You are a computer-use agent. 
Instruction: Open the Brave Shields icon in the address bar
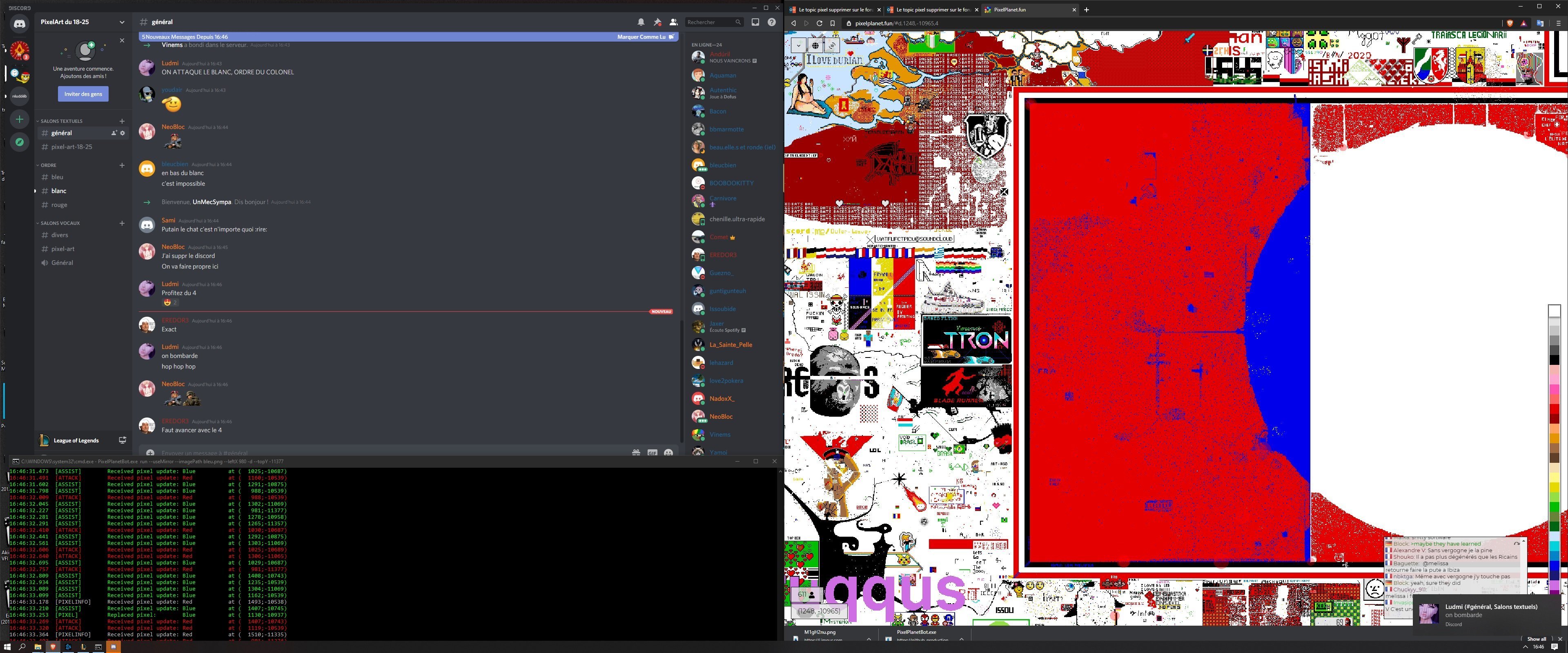click(1510, 23)
